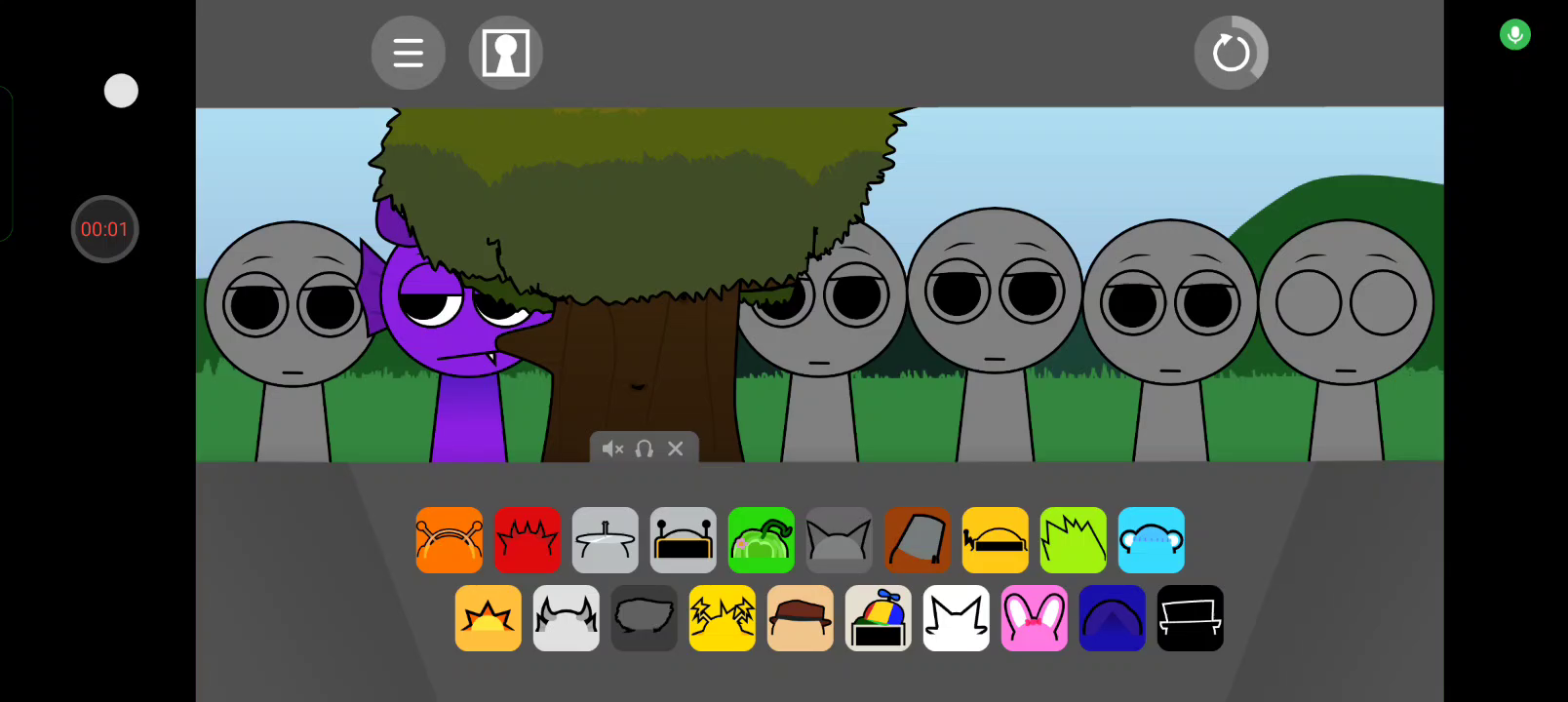This screenshot has width=1568, height=702.
Task: Mute the purple character's sound
Action: click(612, 448)
